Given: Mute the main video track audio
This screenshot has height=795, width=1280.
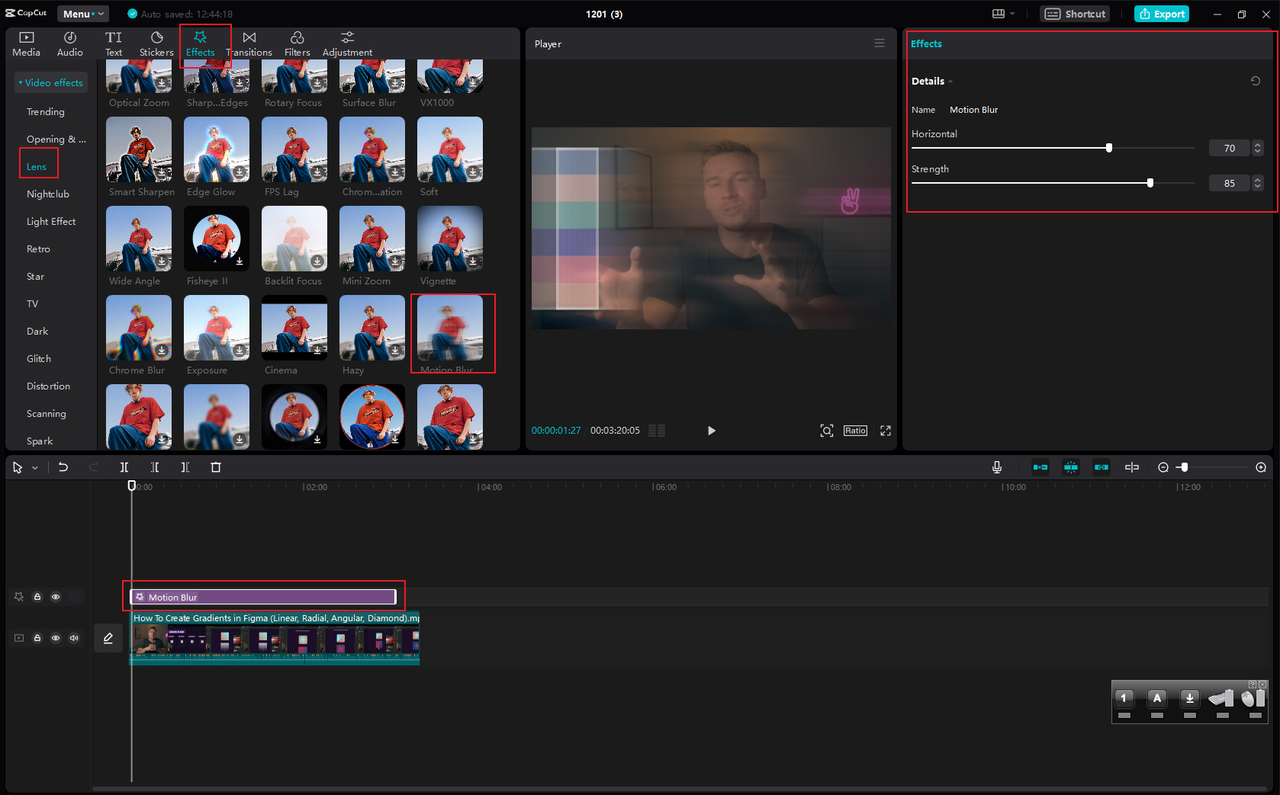Looking at the screenshot, I should coord(74,638).
